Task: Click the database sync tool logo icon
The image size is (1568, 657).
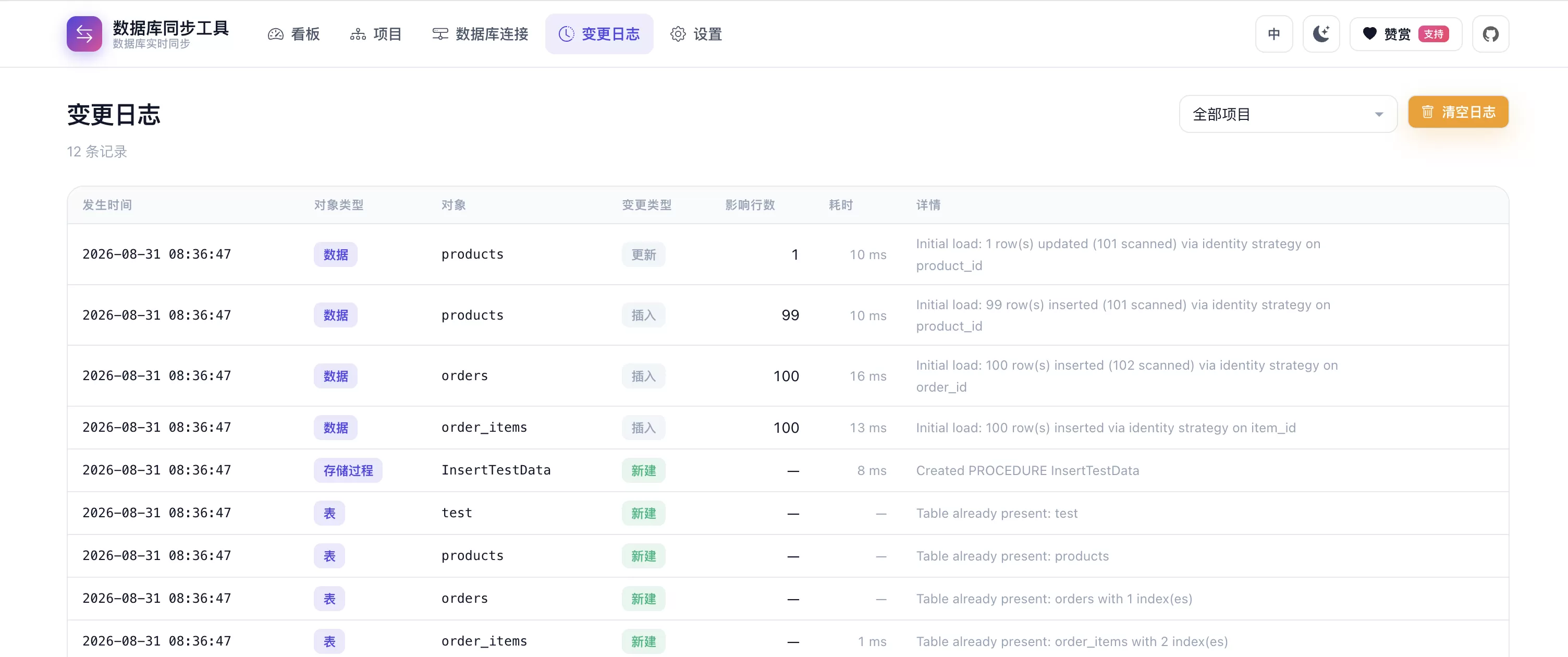Action: [x=84, y=34]
